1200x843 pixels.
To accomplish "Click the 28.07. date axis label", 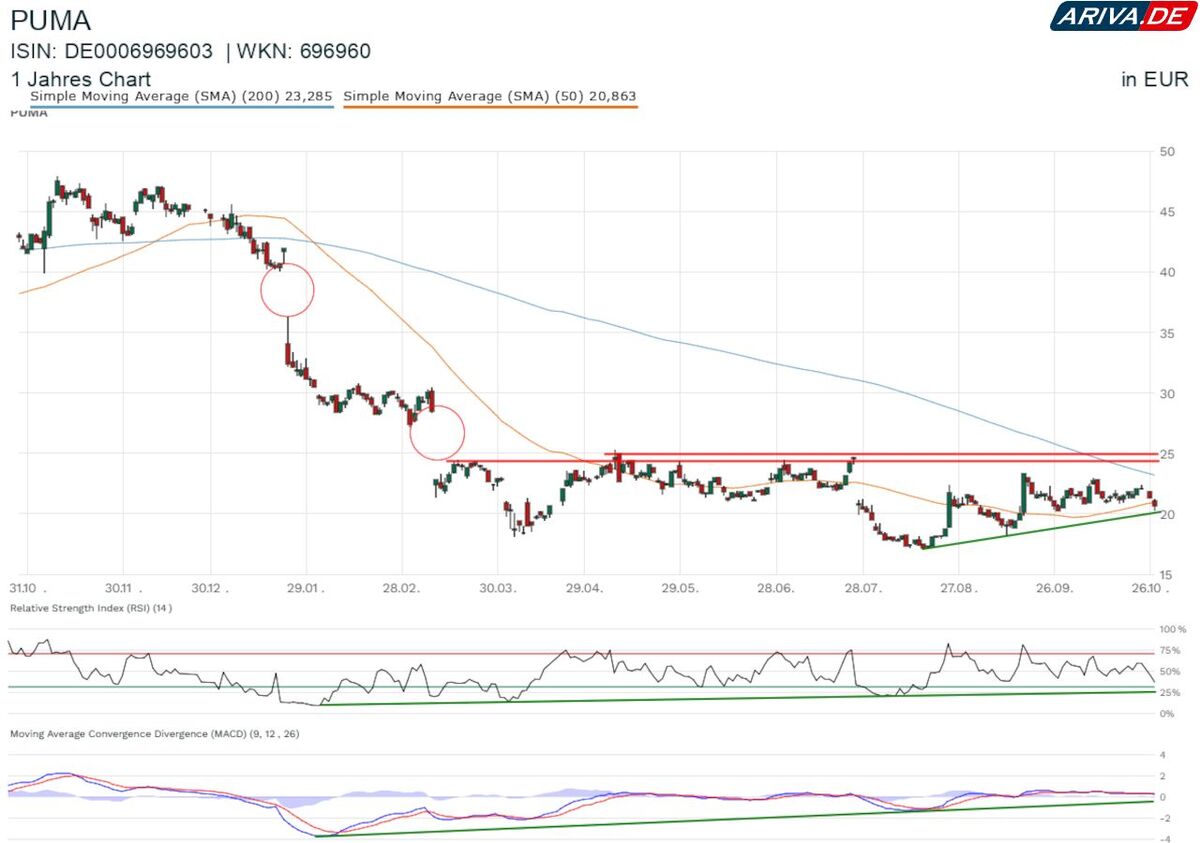I will pos(861,588).
